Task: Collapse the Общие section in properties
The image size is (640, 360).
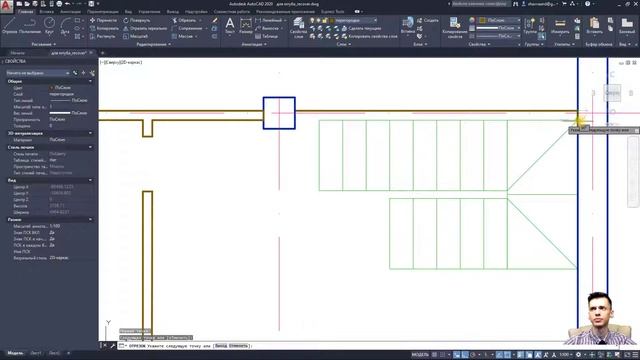Action: click(x=90, y=81)
